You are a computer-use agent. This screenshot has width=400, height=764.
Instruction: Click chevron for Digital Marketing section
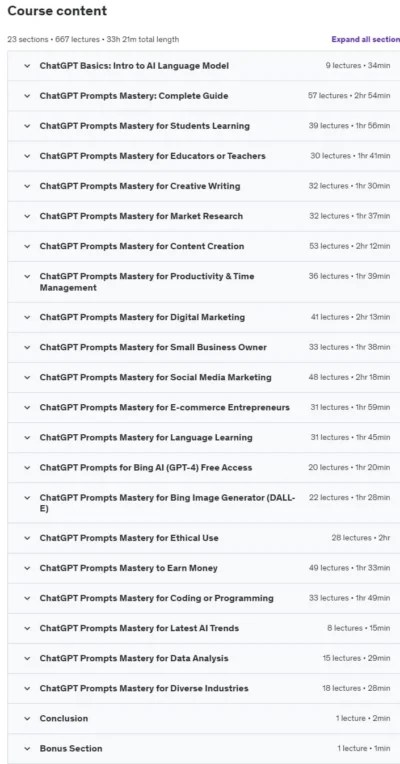tap(27, 317)
